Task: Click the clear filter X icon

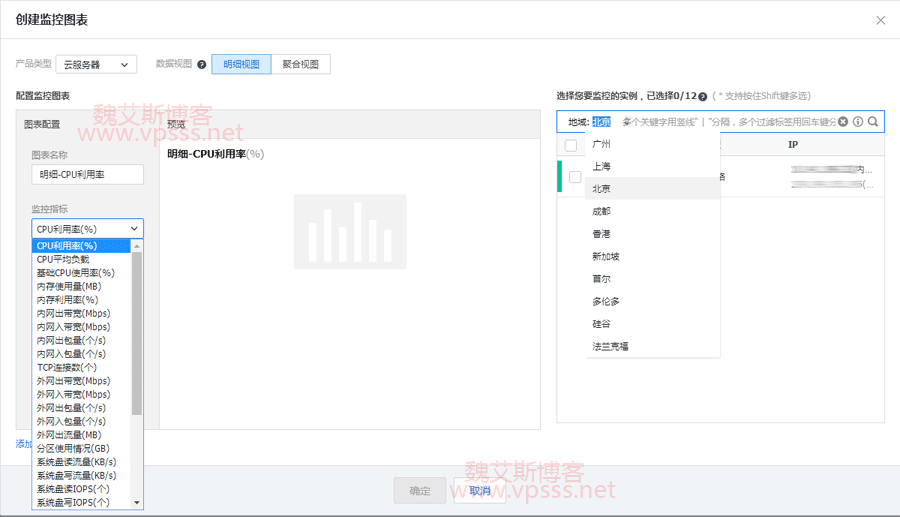Action: tap(843, 122)
